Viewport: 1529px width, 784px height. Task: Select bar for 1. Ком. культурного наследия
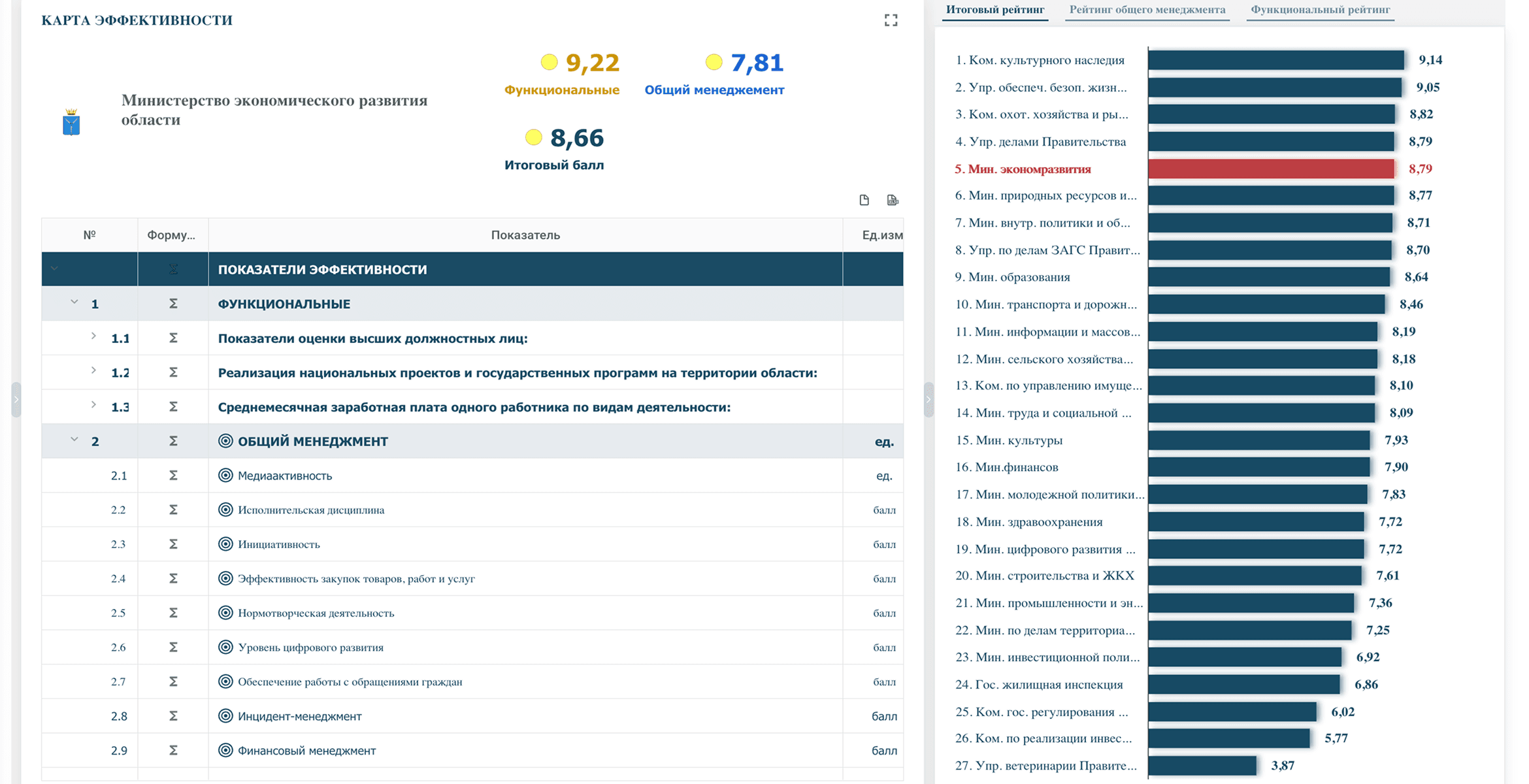tap(1276, 60)
